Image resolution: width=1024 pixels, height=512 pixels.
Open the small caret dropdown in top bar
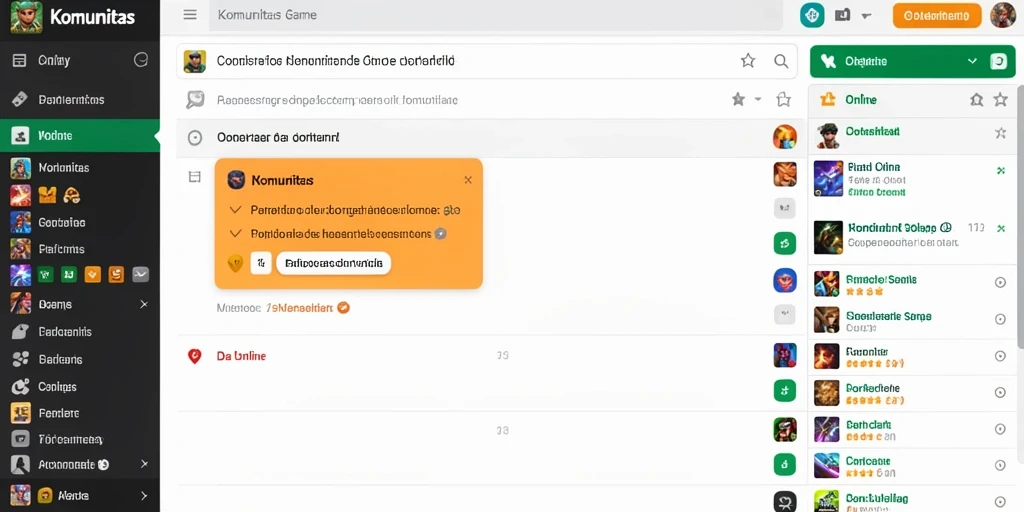(x=867, y=16)
